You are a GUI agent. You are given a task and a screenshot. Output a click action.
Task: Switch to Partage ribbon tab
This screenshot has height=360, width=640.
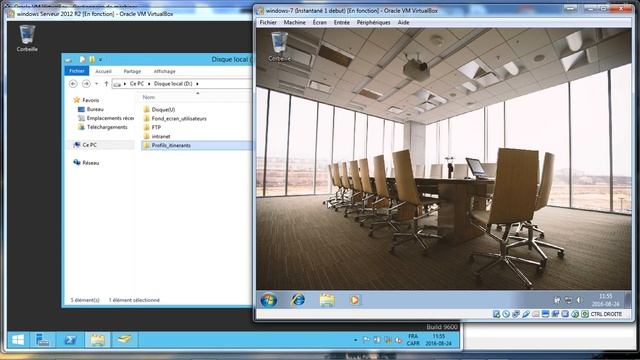(132, 71)
